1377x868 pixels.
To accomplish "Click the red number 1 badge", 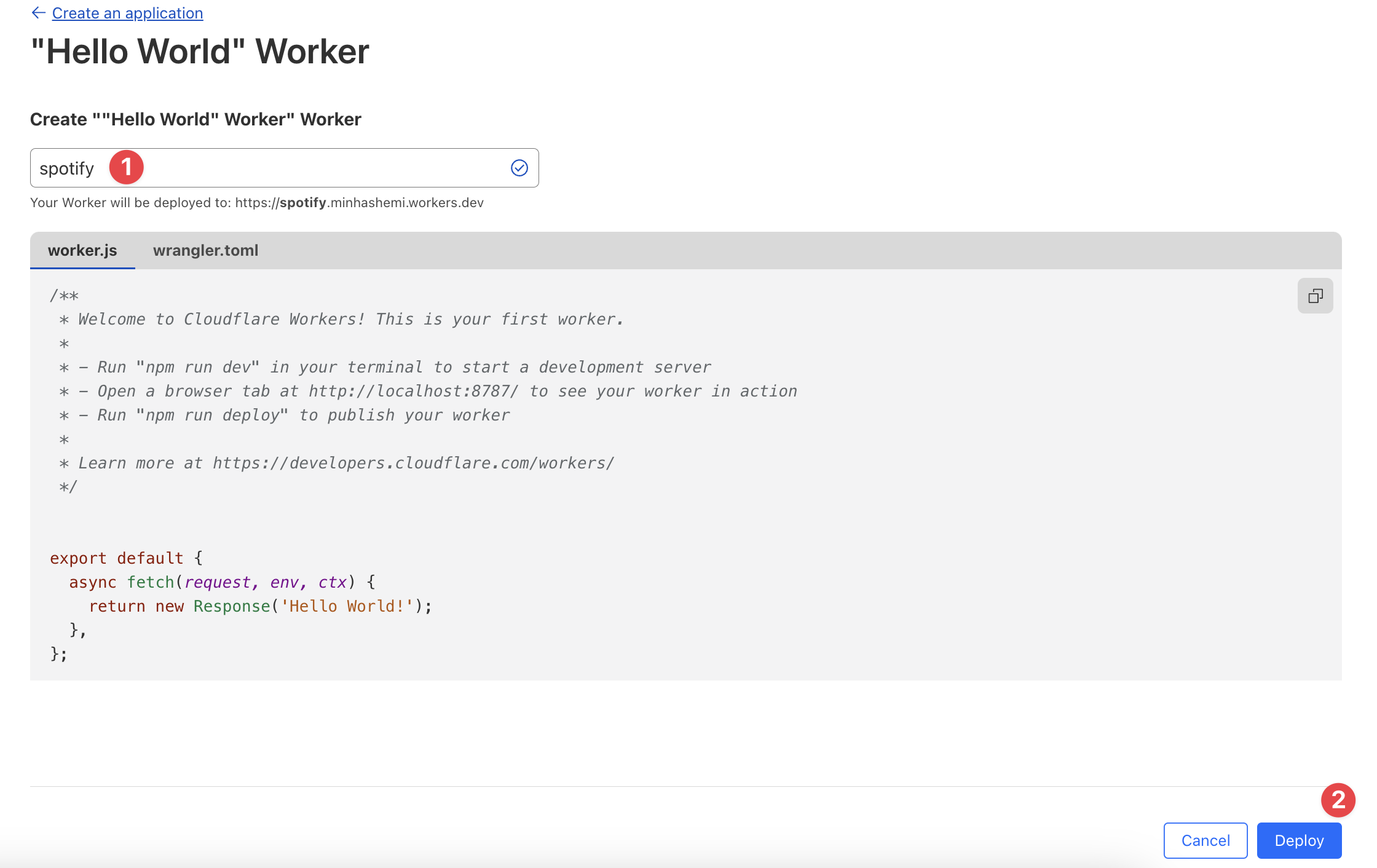I will pos(127,167).
